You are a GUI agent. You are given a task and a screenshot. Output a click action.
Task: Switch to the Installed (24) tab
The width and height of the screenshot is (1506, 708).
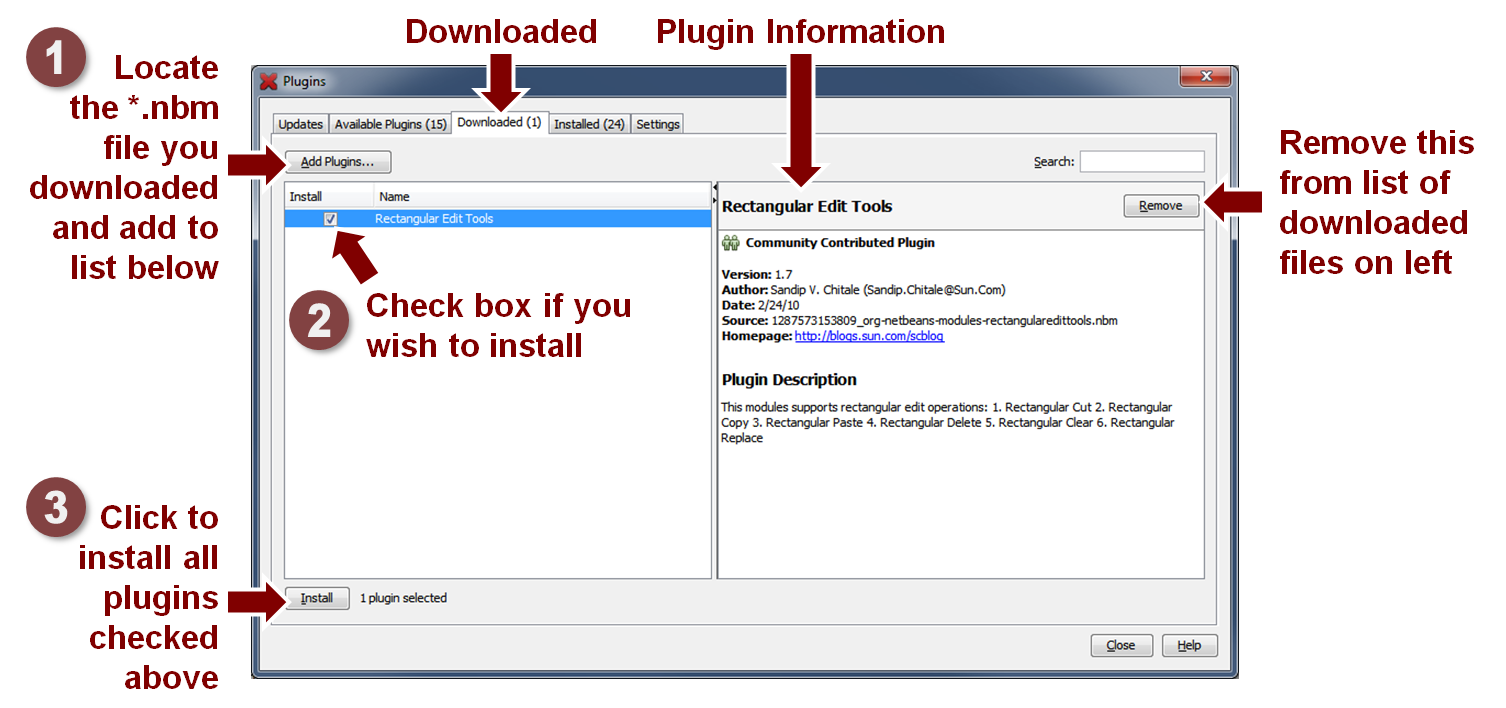[x=589, y=123]
